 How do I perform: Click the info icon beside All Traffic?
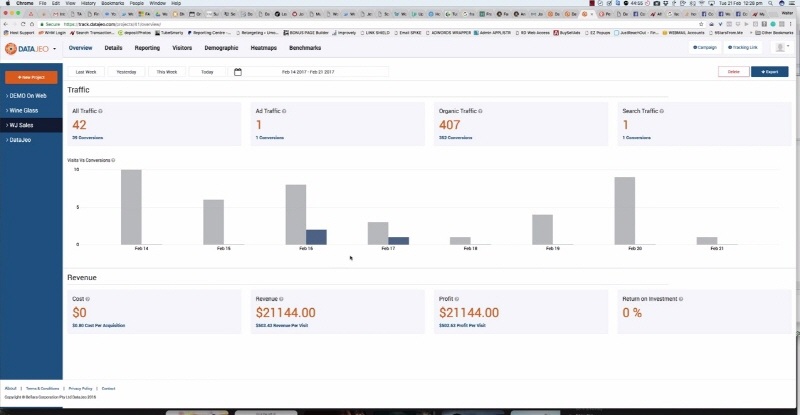101,111
